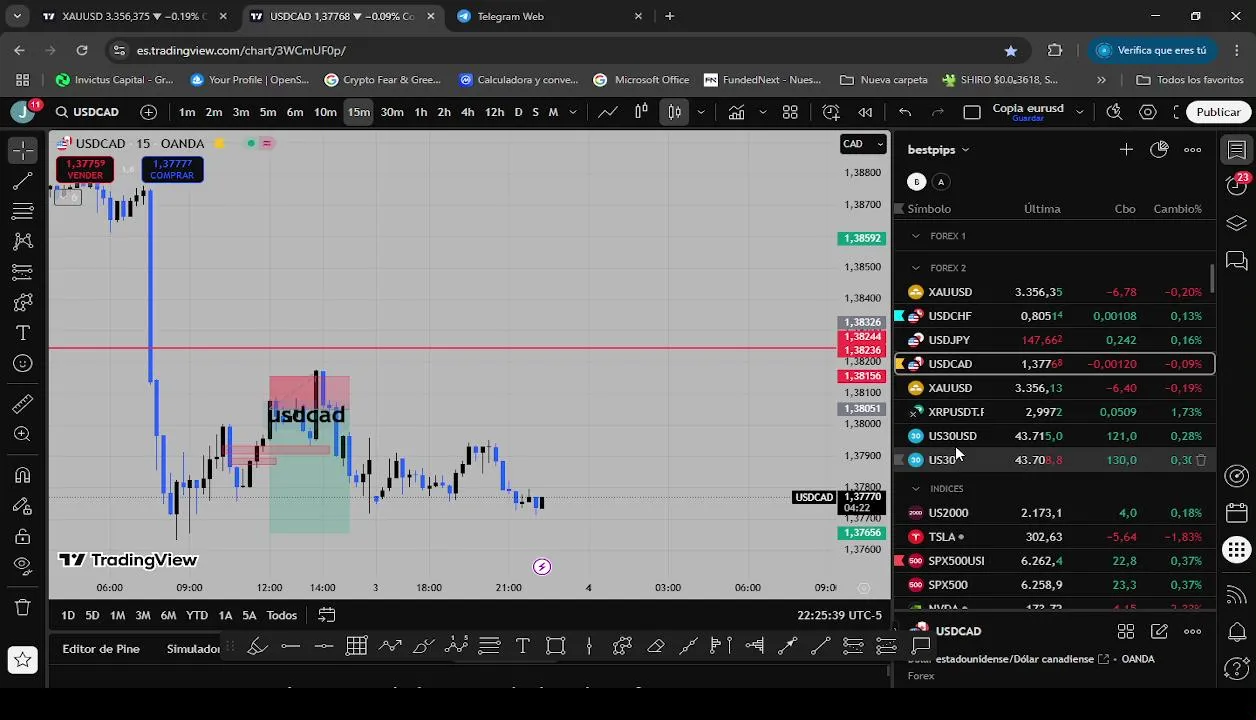The image size is (1256, 720).
Task: Collapse the FOREX 2 section
Action: 916,268
